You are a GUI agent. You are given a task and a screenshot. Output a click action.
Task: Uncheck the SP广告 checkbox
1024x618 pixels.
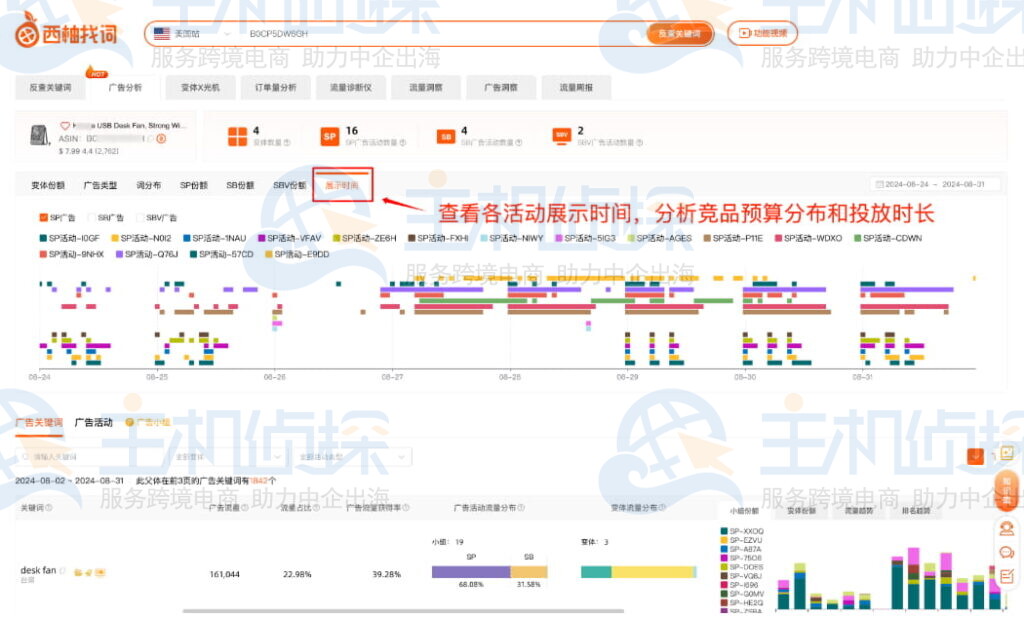point(43,218)
